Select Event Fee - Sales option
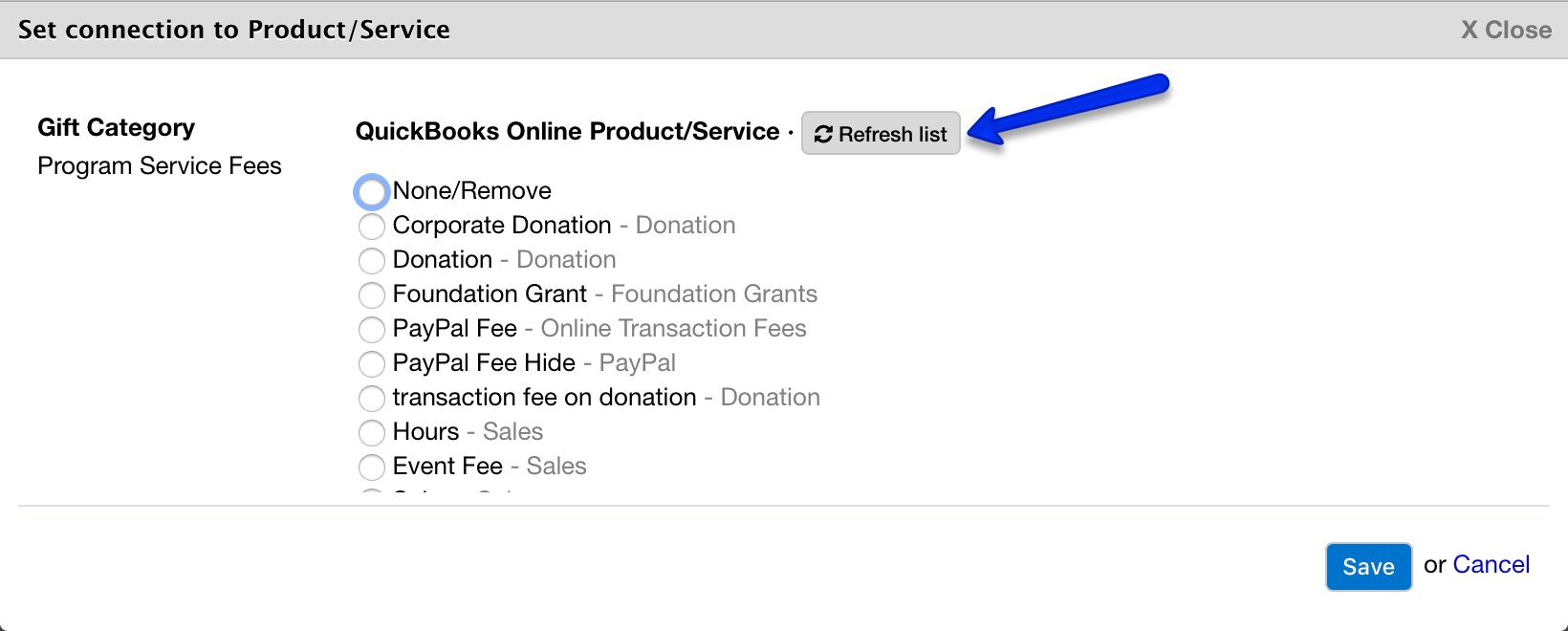 372,467
